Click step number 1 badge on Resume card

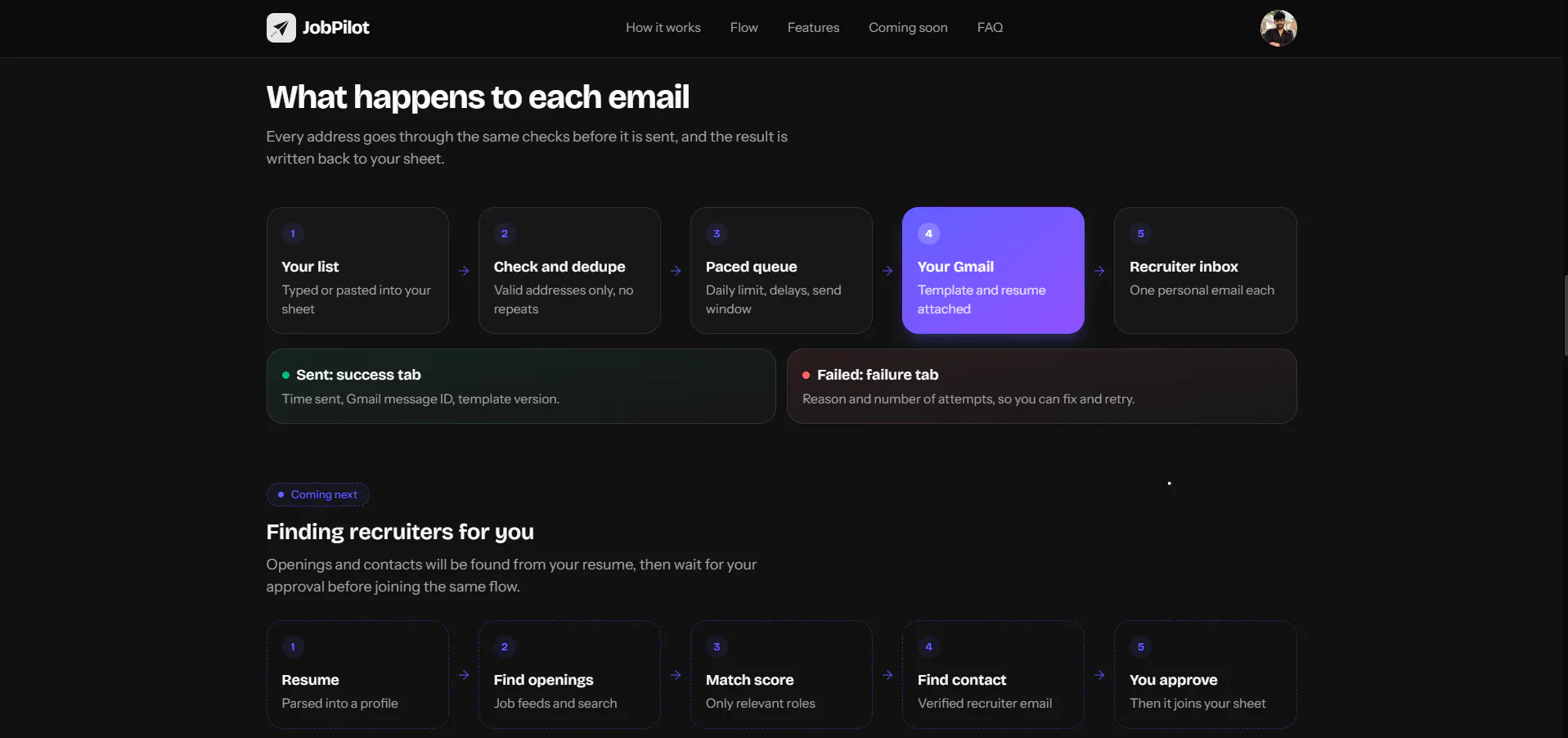(293, 647)
